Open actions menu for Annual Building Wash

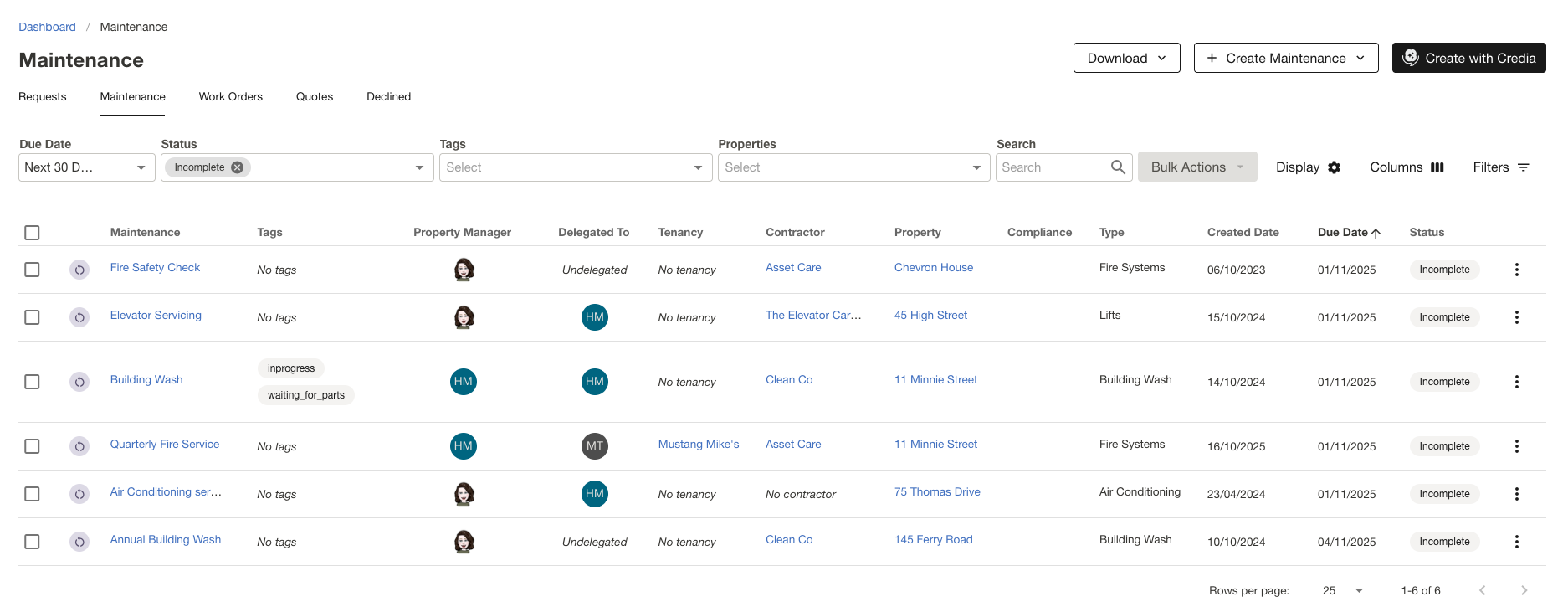(x=1516, y=542)
